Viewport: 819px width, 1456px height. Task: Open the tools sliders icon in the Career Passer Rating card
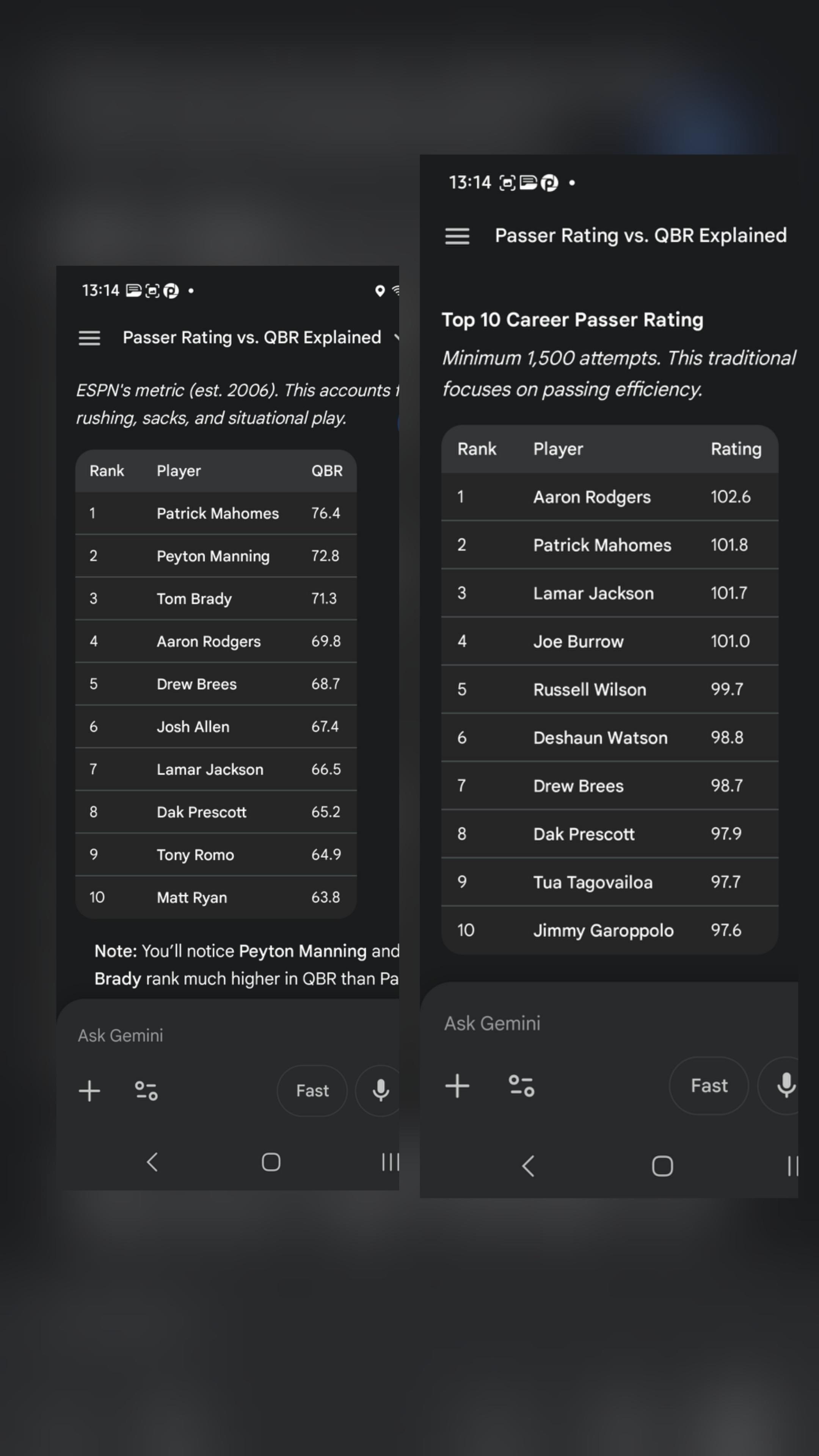pyautogui.click(x=521, y=1086)
